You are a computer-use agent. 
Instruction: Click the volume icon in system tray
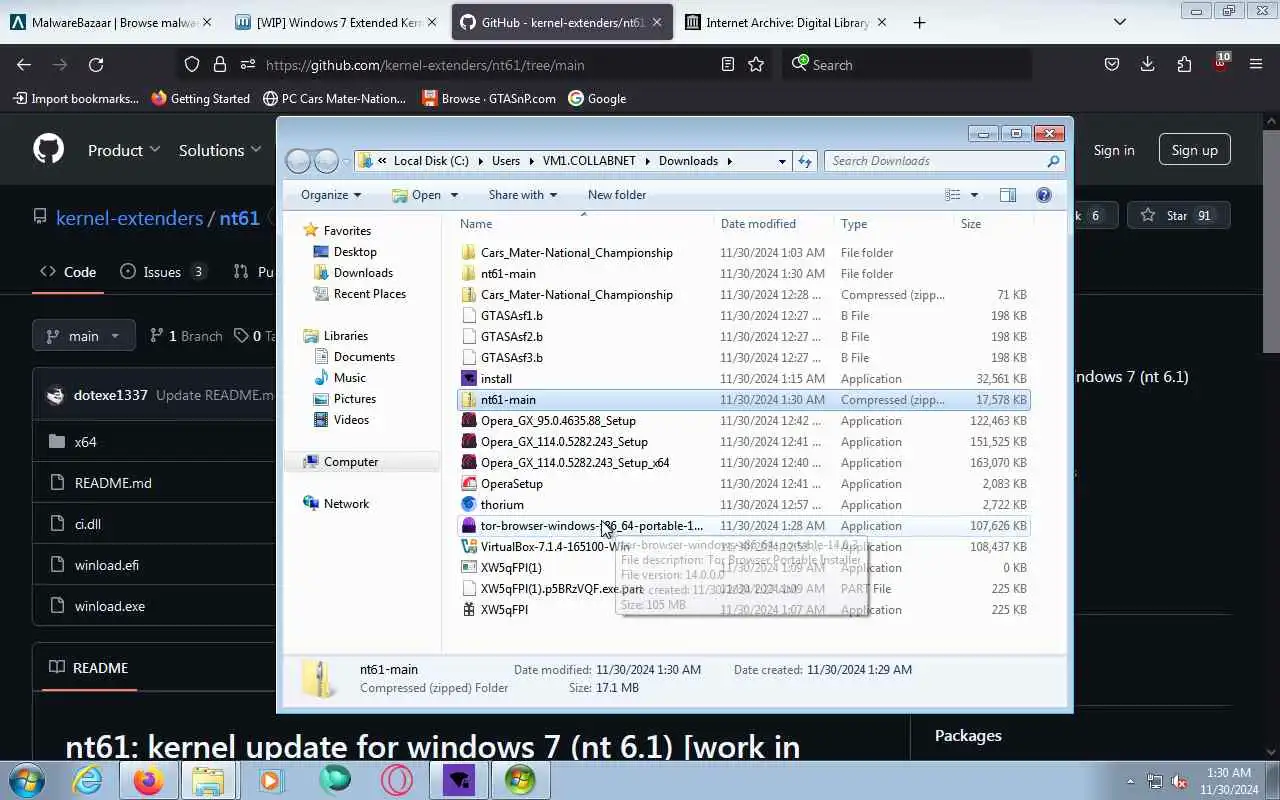(1180, 781)
